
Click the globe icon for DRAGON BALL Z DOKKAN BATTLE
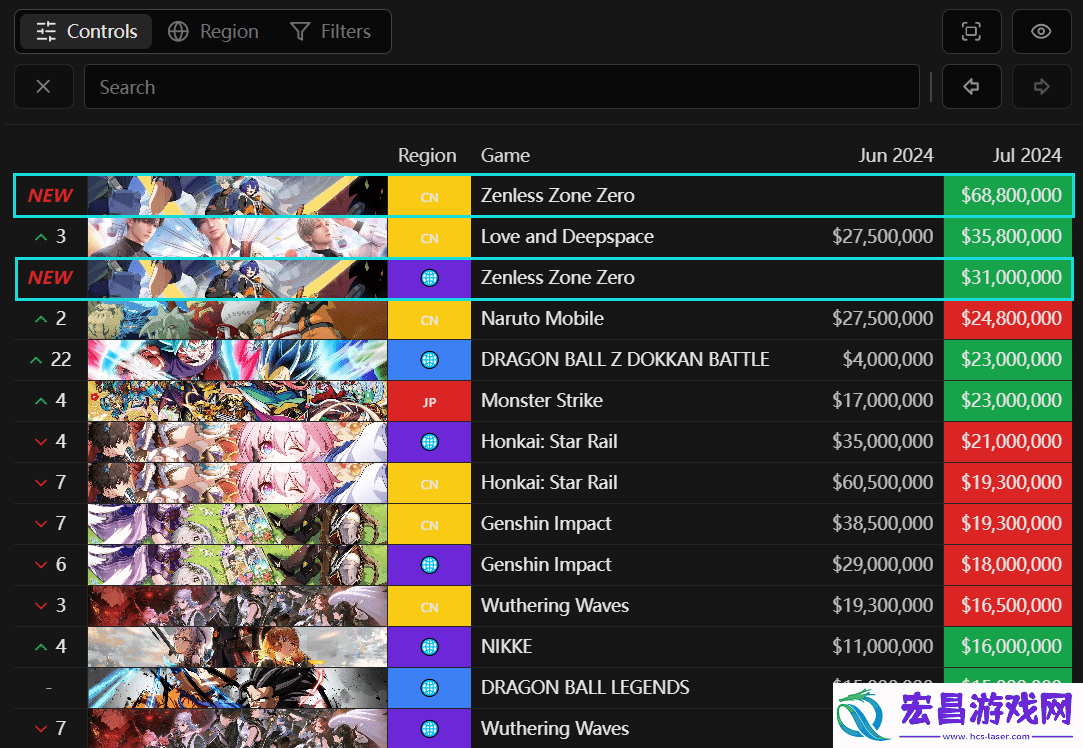429,360
